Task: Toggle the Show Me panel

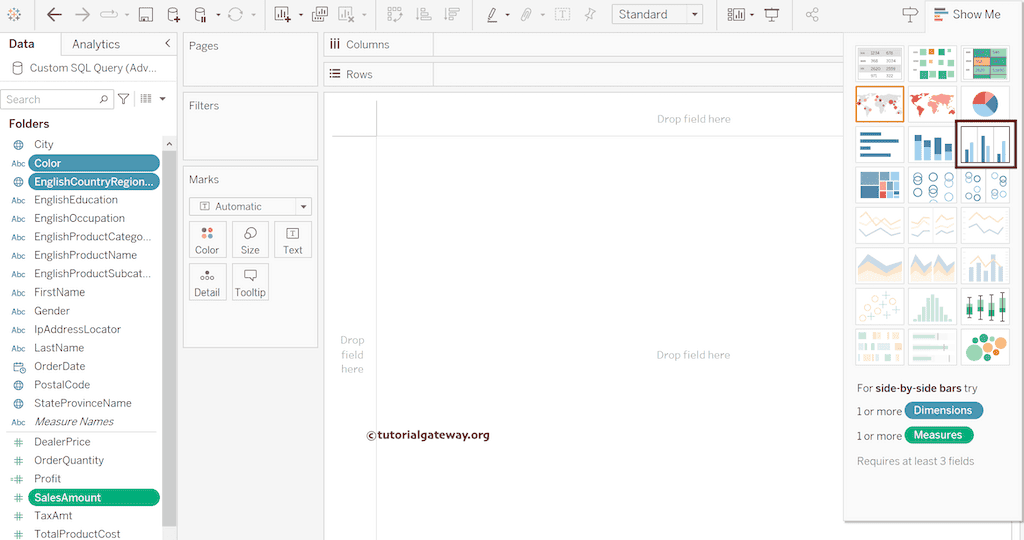Action: tap(964, 15)
